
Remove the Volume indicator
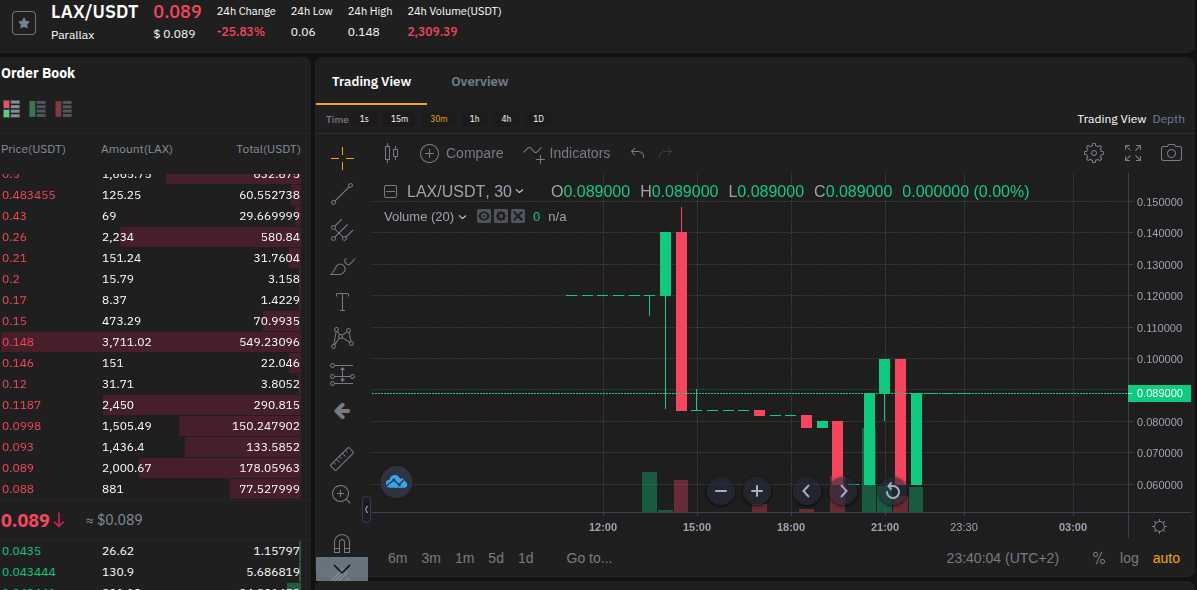(x=518, y=217)
